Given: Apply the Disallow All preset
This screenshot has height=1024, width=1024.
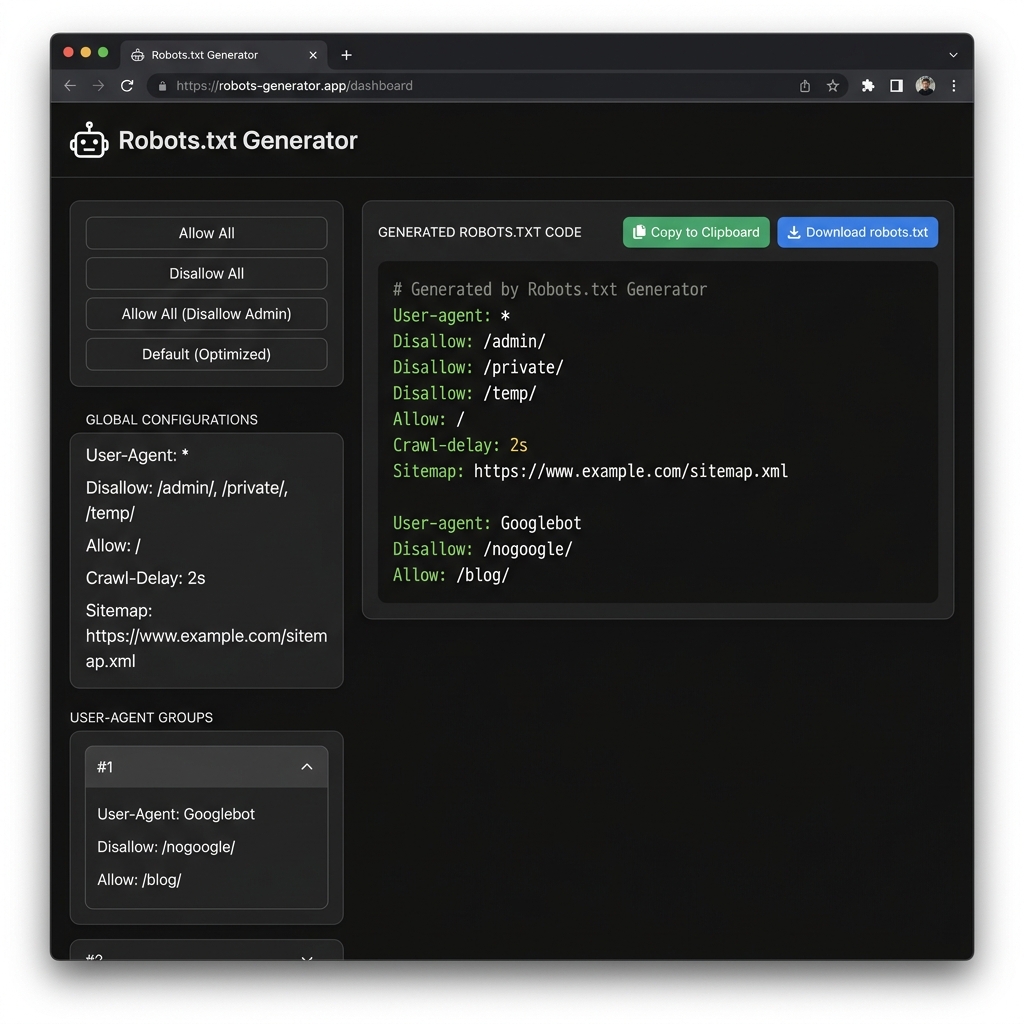Looking at the screenshot, I should pos(206,274).
